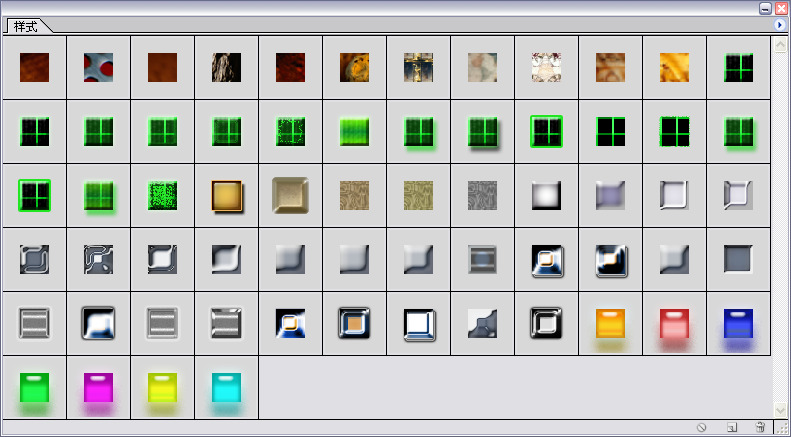This screenshot has width=791, height=437.
Task: Pick the flat slate grey square style
Action: point(739,260)
